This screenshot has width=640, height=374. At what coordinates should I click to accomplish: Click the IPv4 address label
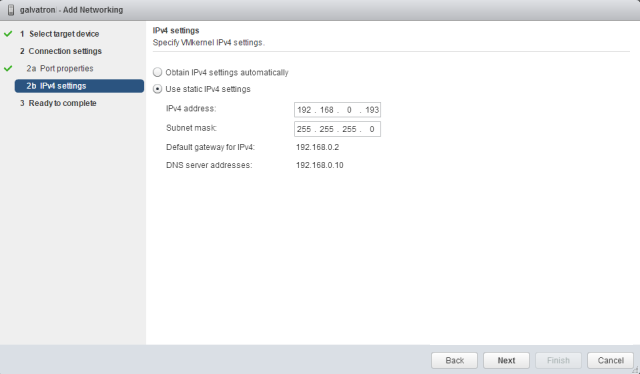(x=191, y=109)
